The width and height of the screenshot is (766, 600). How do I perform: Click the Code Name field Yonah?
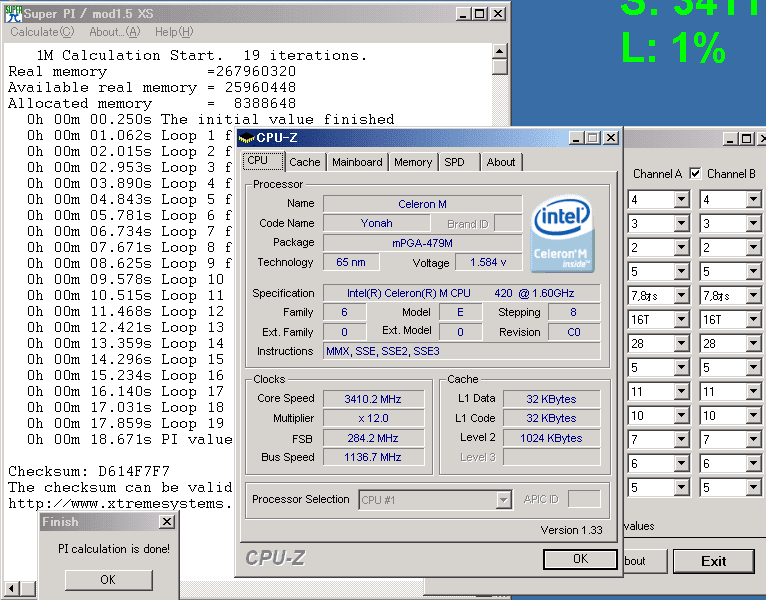(376, 223)
